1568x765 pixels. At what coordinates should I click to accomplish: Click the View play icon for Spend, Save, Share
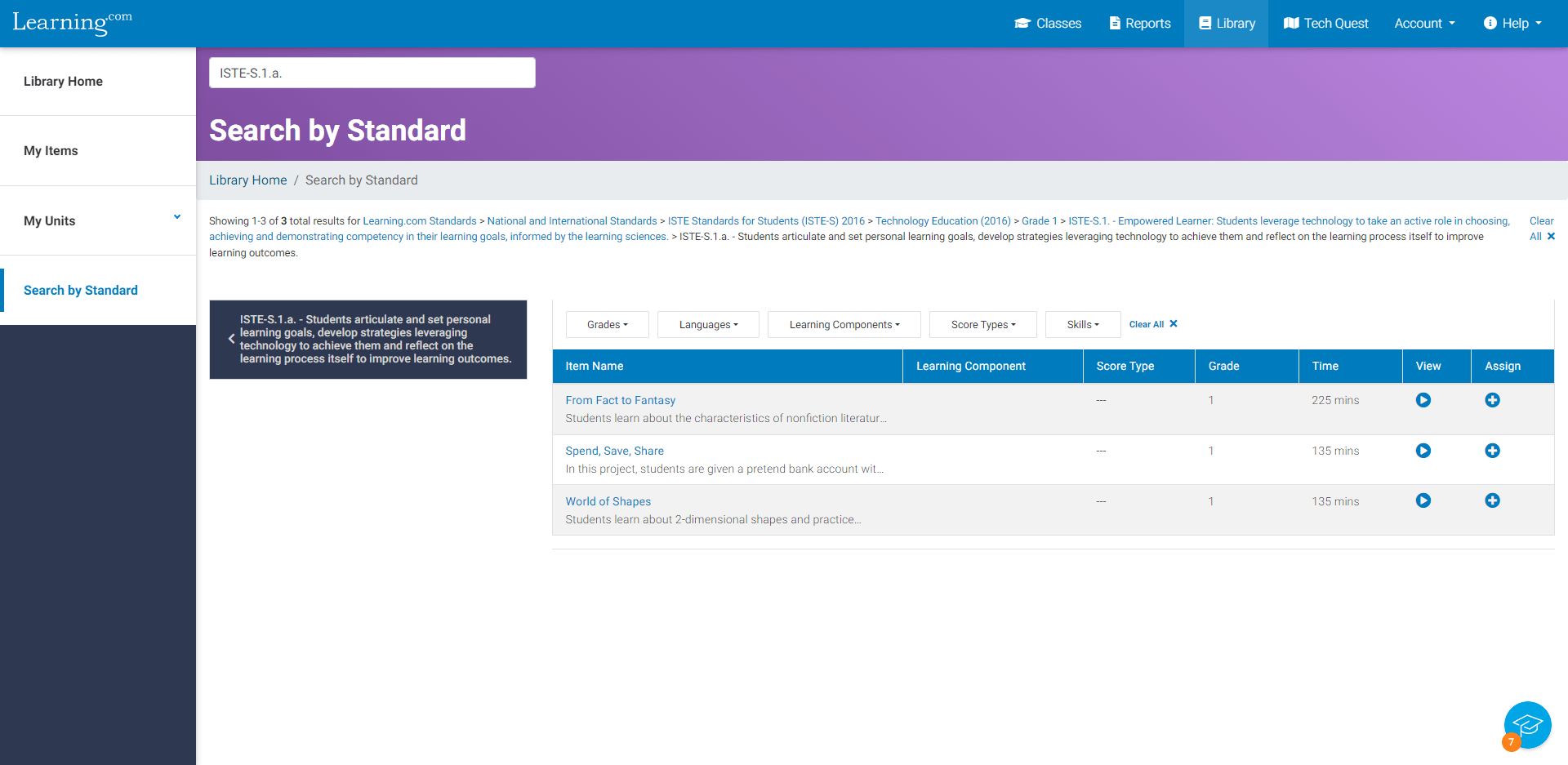pos(1423,451)
